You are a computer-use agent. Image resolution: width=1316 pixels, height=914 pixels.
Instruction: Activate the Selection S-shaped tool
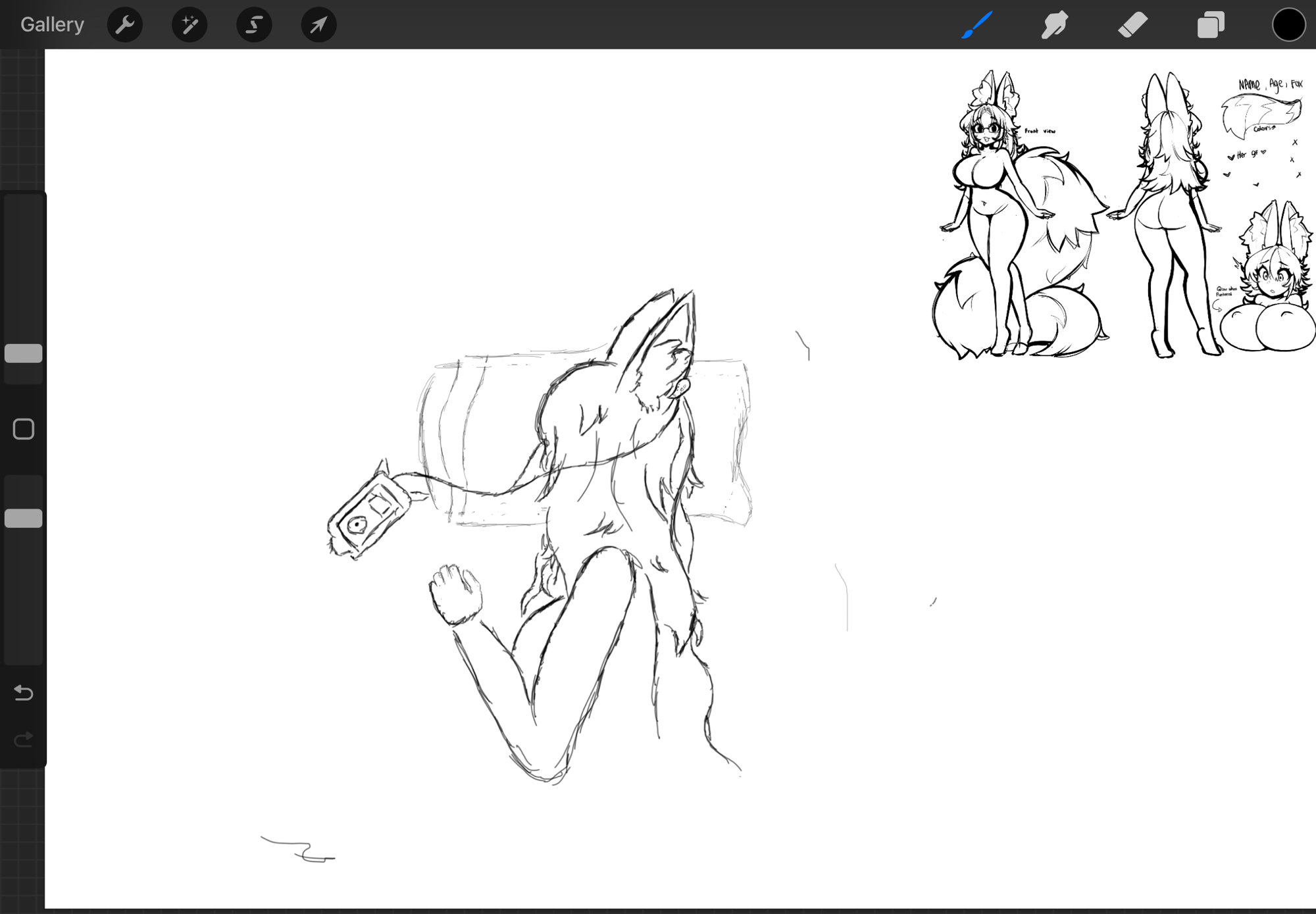(254, 25)
